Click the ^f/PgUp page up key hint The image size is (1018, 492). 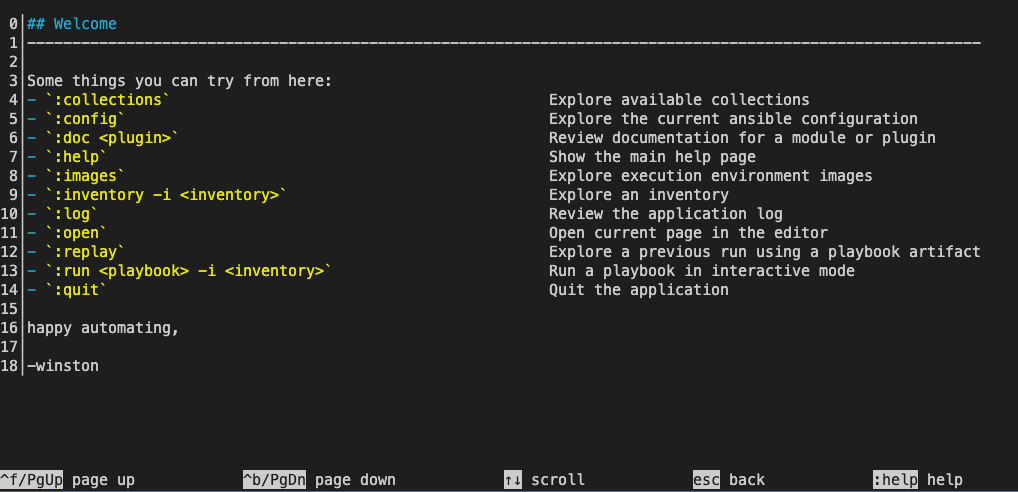tap(32, 480)
